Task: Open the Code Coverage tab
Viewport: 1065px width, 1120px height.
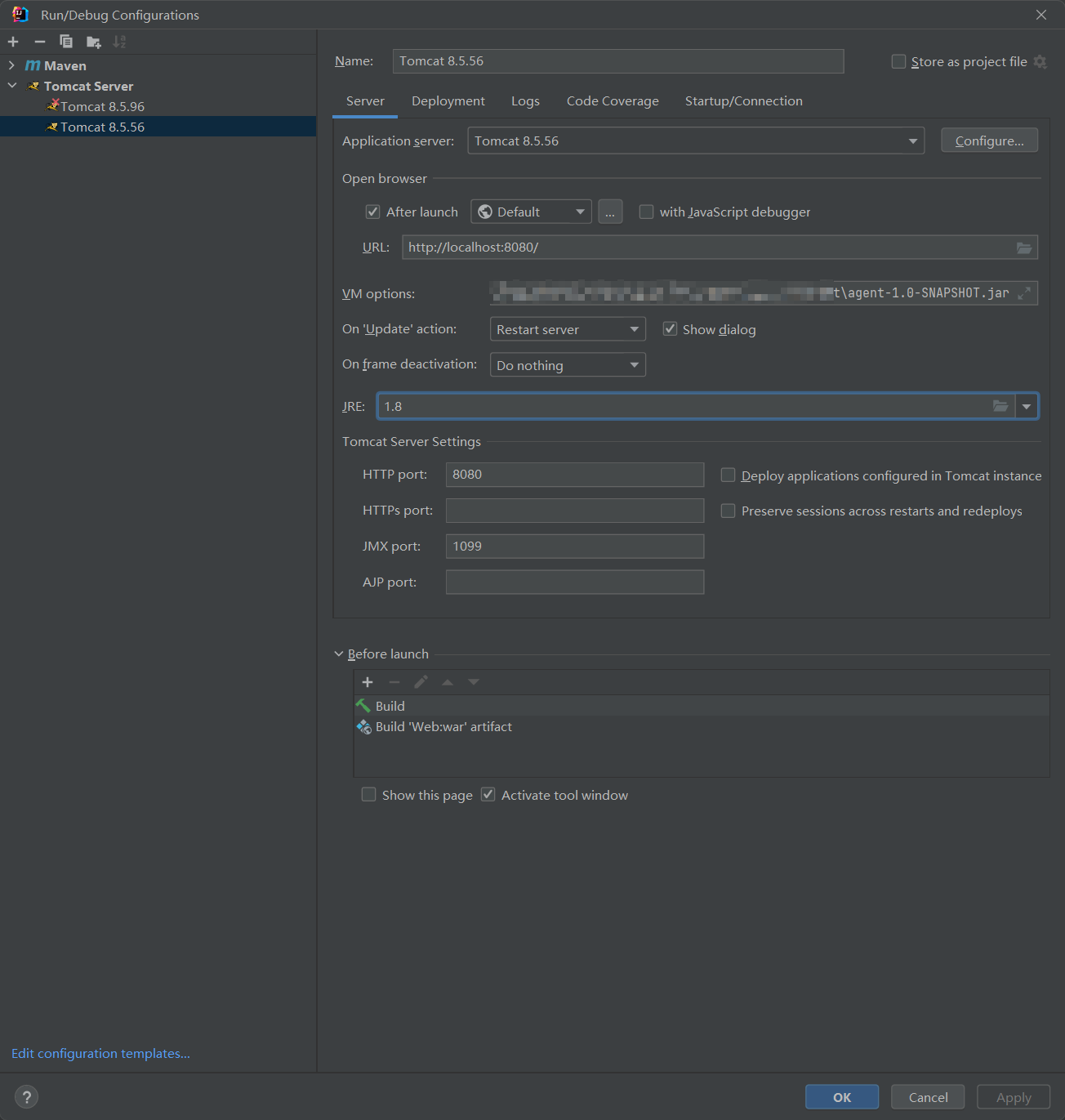Action: (x=613, y=101)
